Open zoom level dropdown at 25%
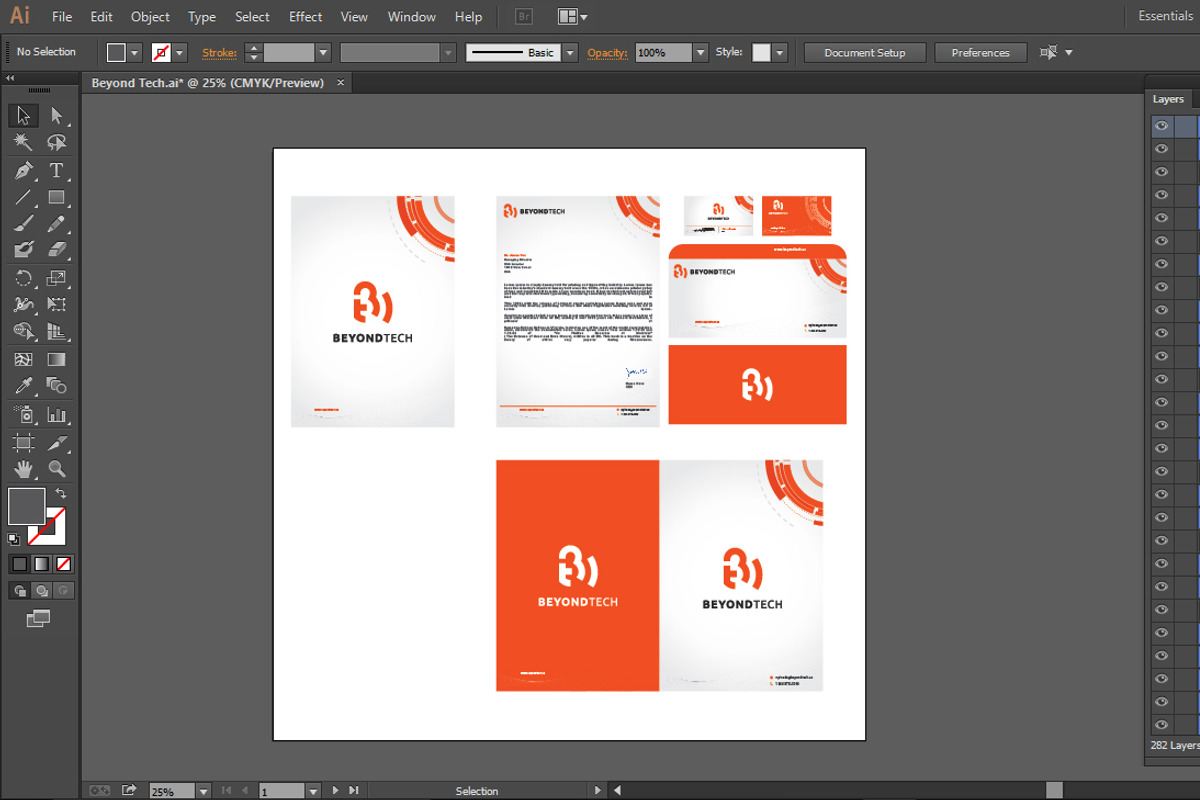 point(203,791)
